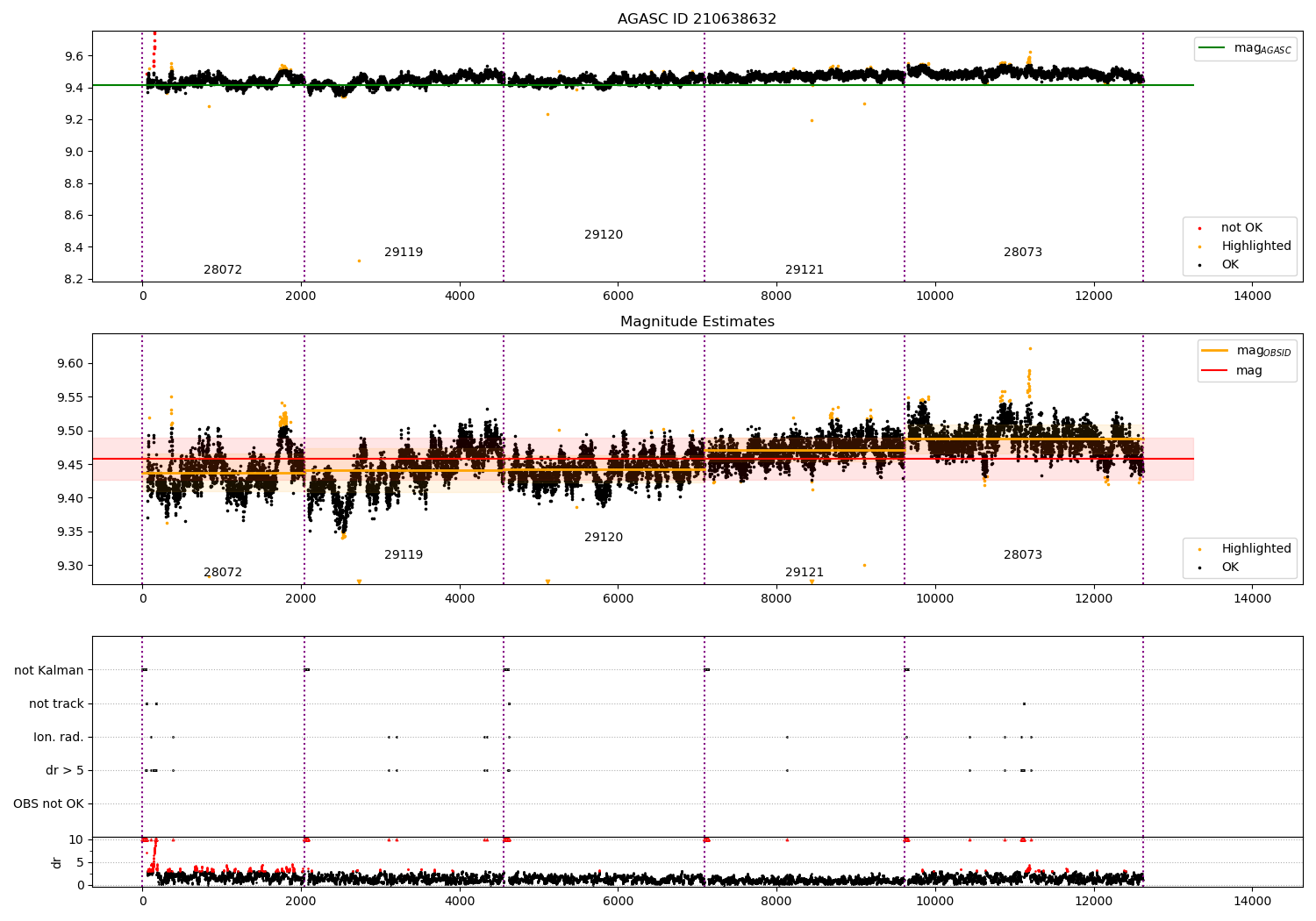Click the green line sample in mag AGASC legend
Screen dimensions: 1316x921
1213,48
